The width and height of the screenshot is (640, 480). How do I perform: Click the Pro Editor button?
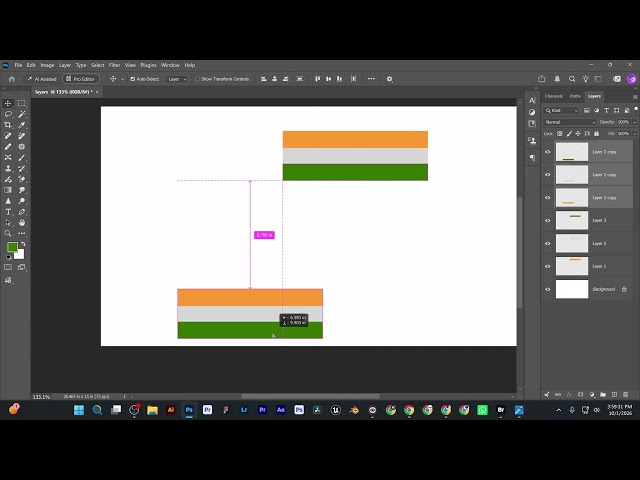(81, 79)
